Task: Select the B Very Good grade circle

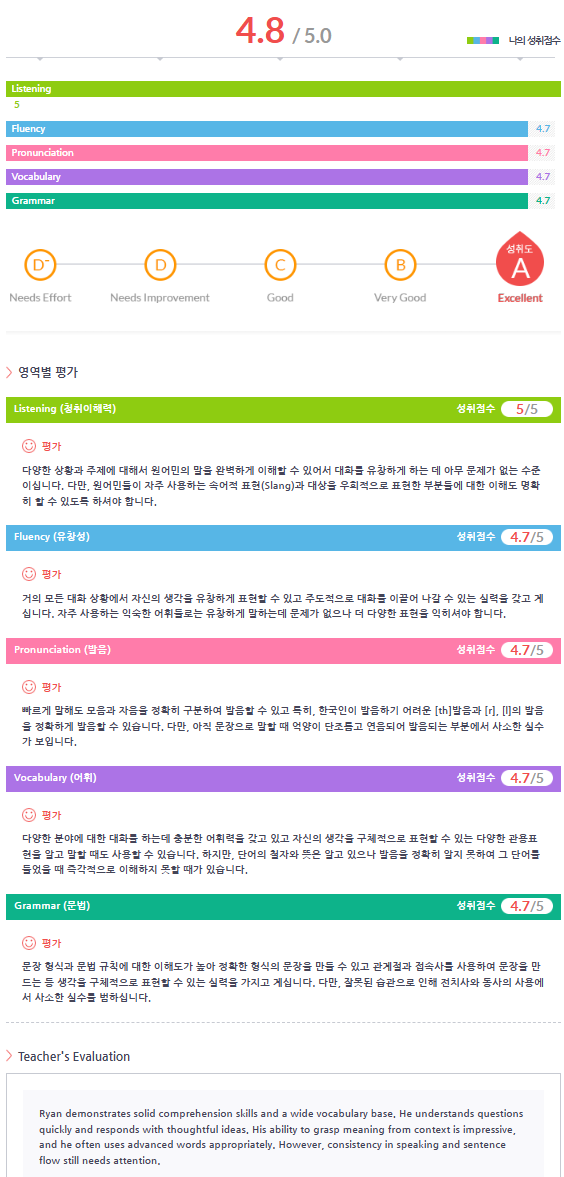Action: [400, 265]
